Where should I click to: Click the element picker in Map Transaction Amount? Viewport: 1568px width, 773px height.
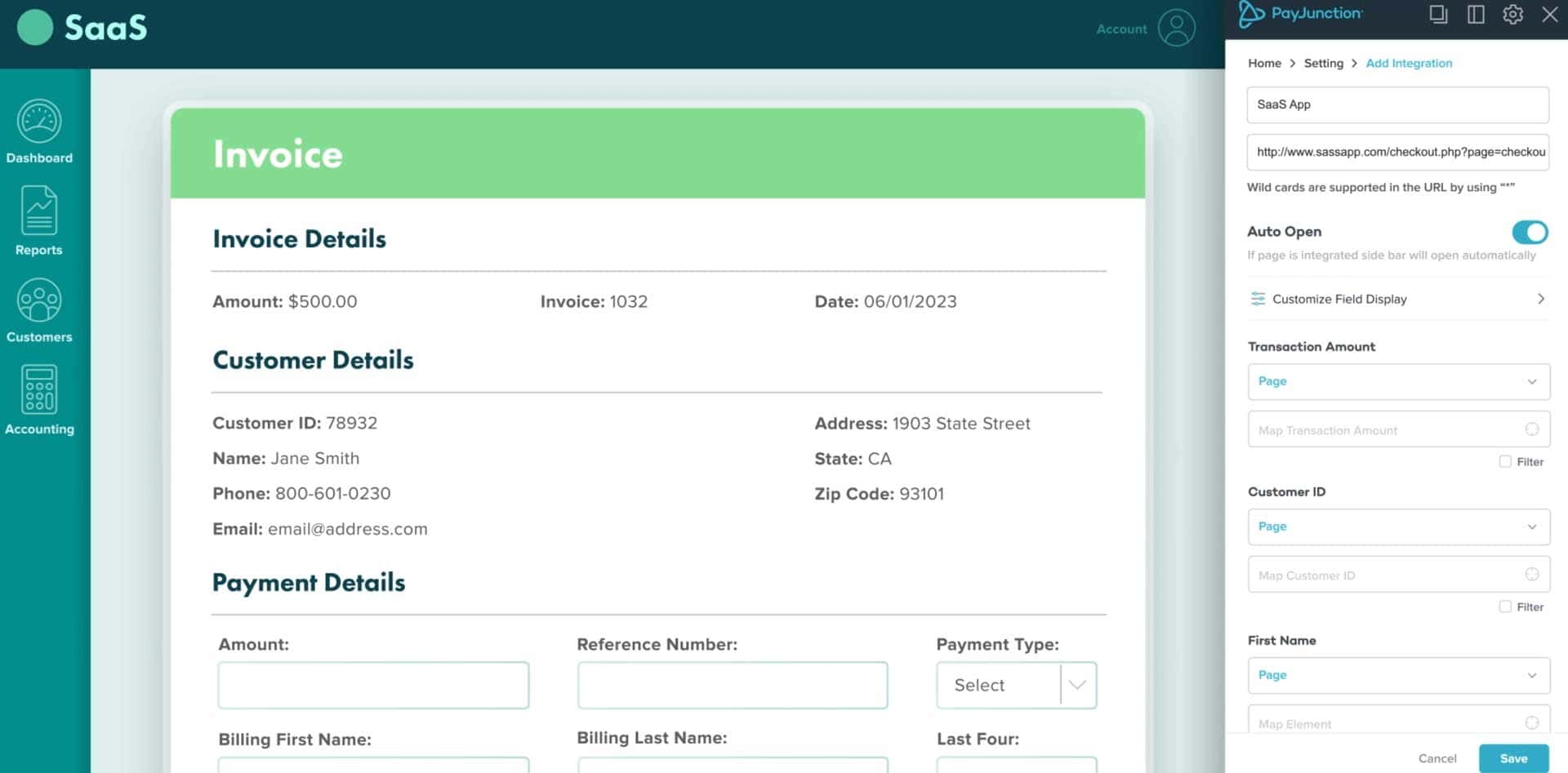coord(1532,429)
